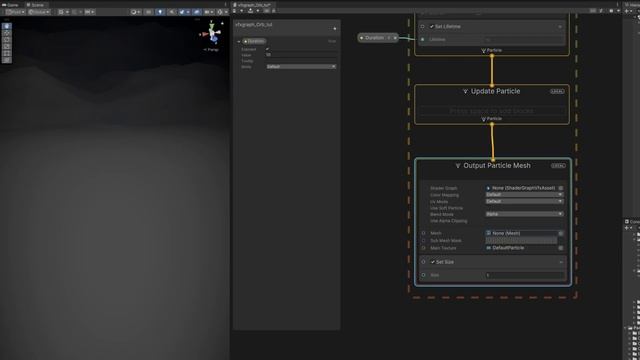Viewport: 640px width, 360px height.
Task: Switch to the Scene tab
Action: [36, 5]
